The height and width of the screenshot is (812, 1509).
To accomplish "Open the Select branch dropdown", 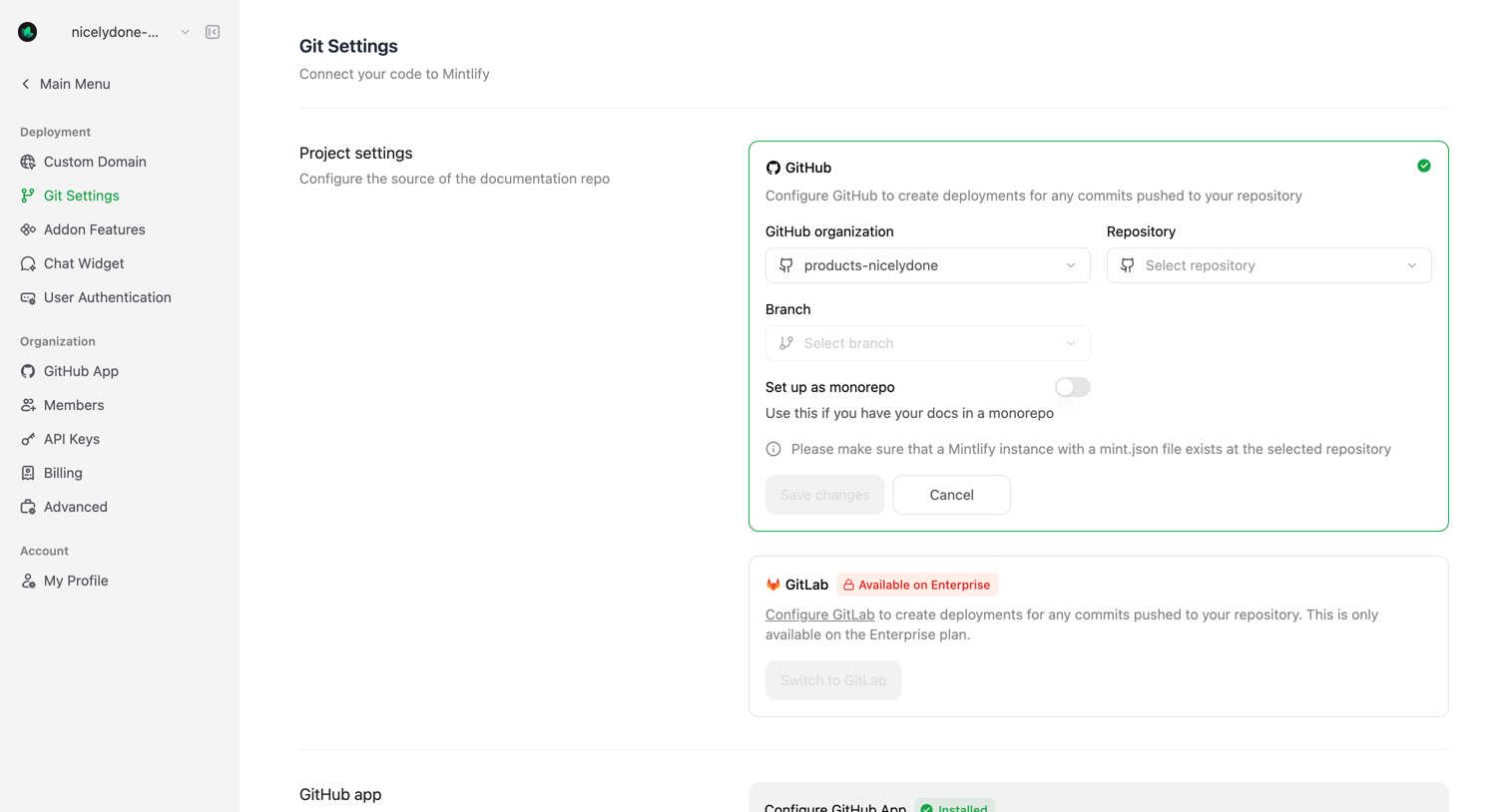I will [x=928, y=343].
